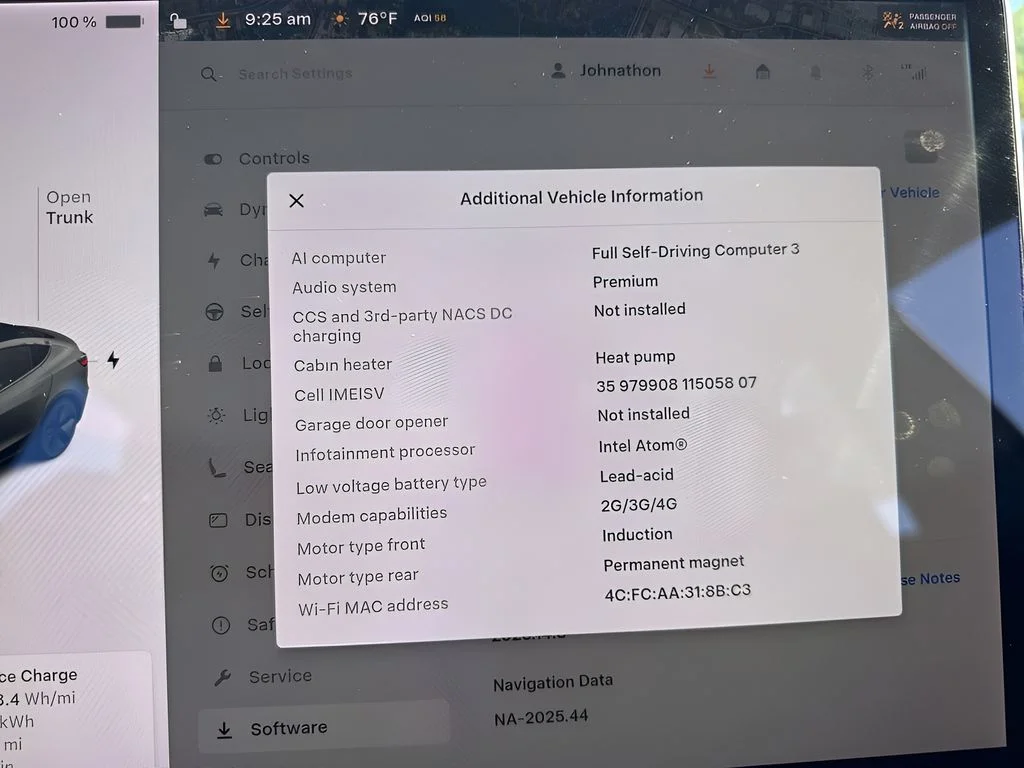The height and width of the screenshot is (768, 1024).
Task: Tap the download icon beside Johnathon
Action: [x=709, y=71]
